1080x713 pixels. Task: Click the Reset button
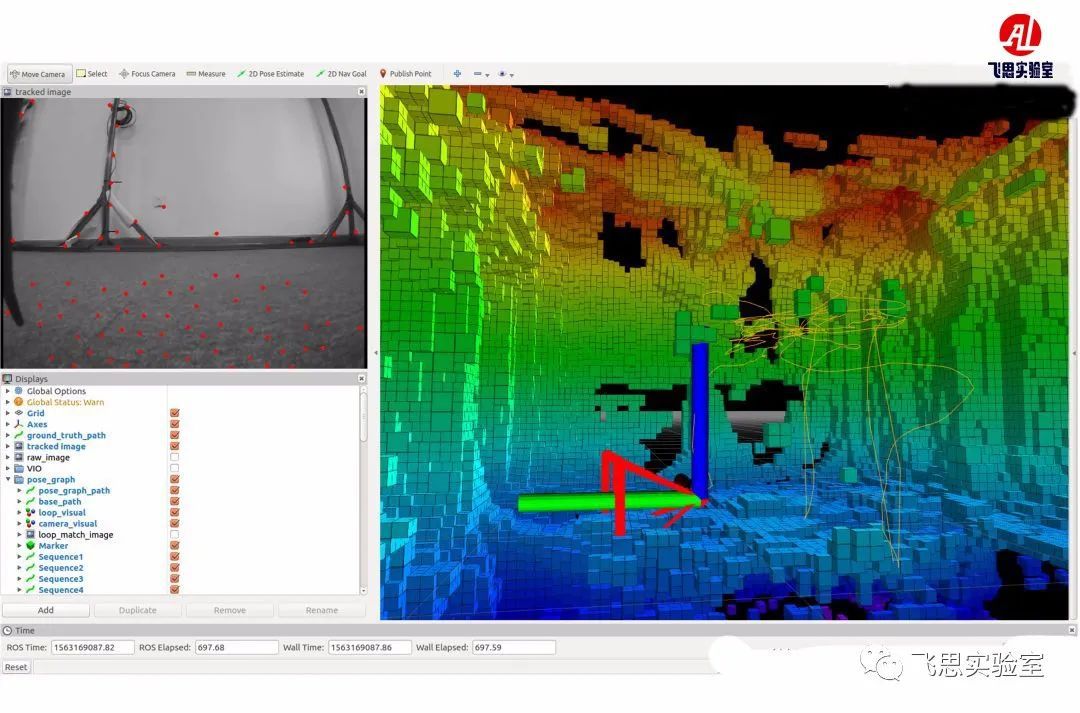coord(16,667)
